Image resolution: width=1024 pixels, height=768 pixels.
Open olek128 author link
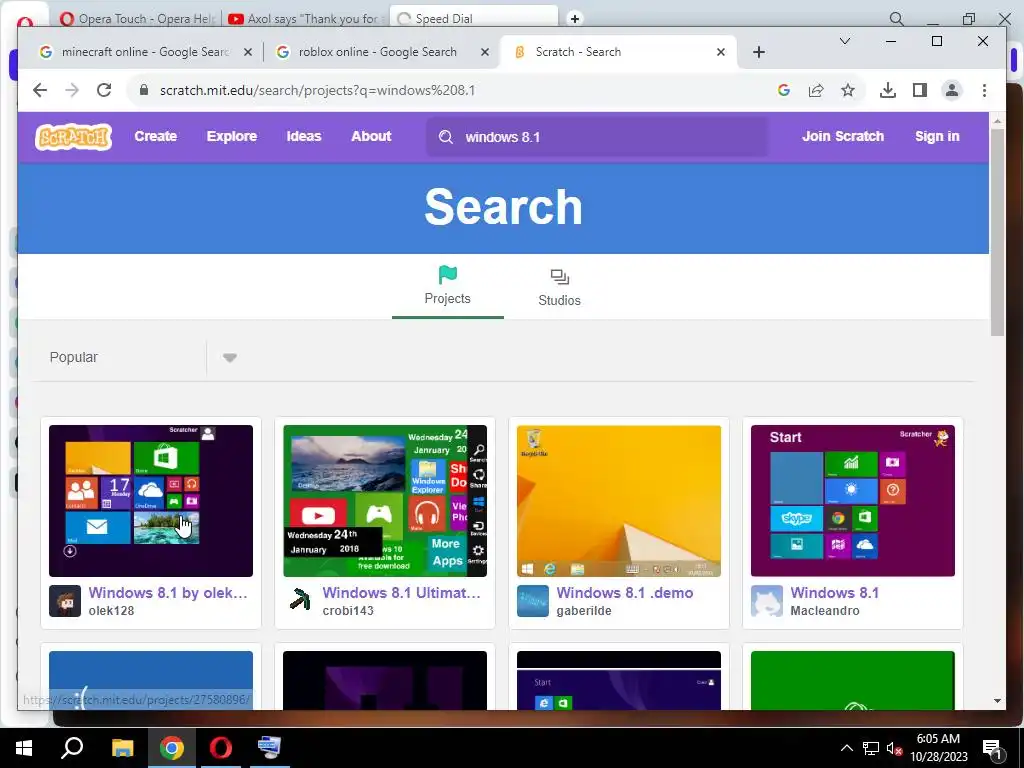111,611
